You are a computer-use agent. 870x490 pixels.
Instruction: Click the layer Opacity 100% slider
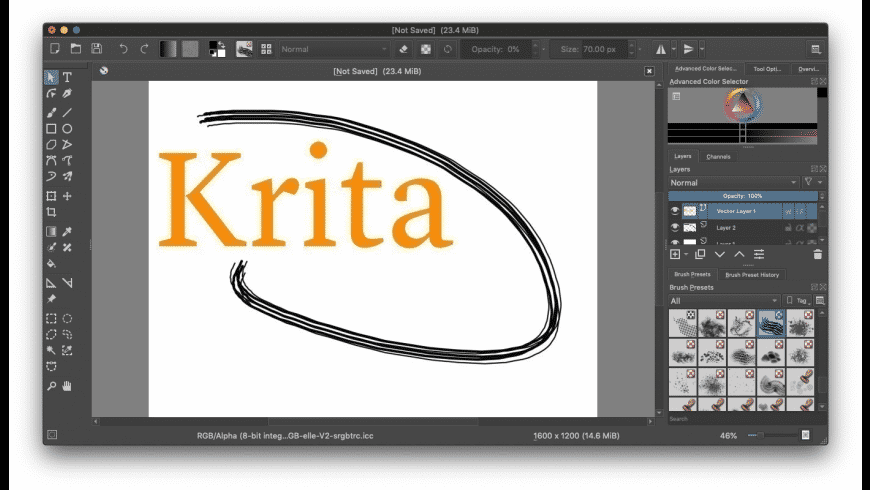point(742,196)
